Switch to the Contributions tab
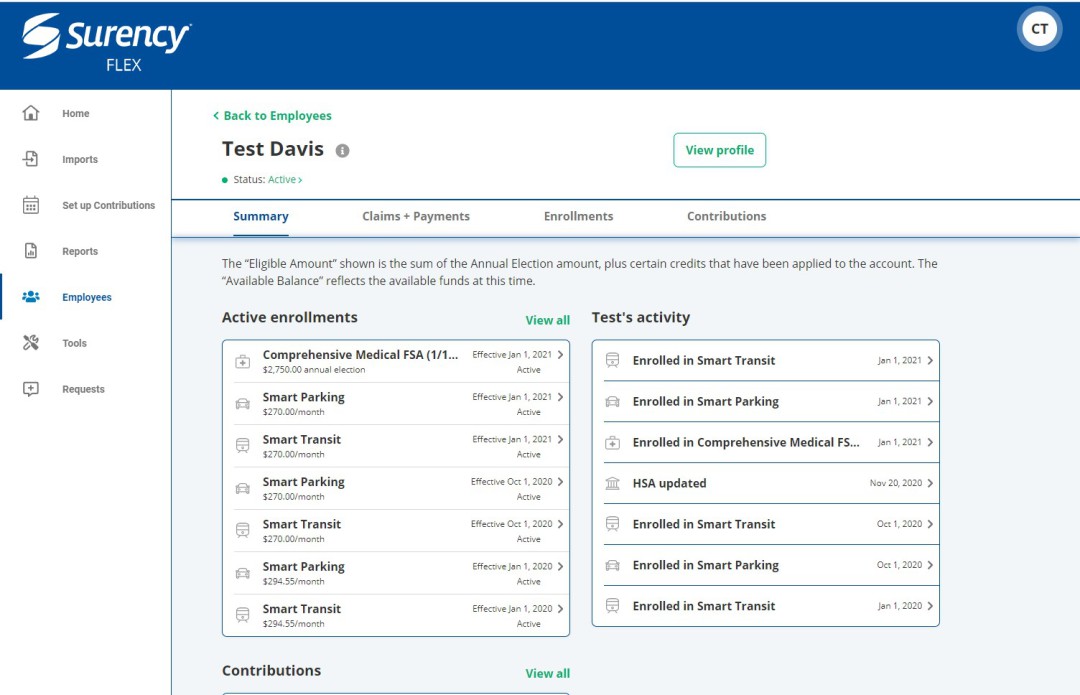The width and height of the screenshot is (1080, 695). coord(727,216)
